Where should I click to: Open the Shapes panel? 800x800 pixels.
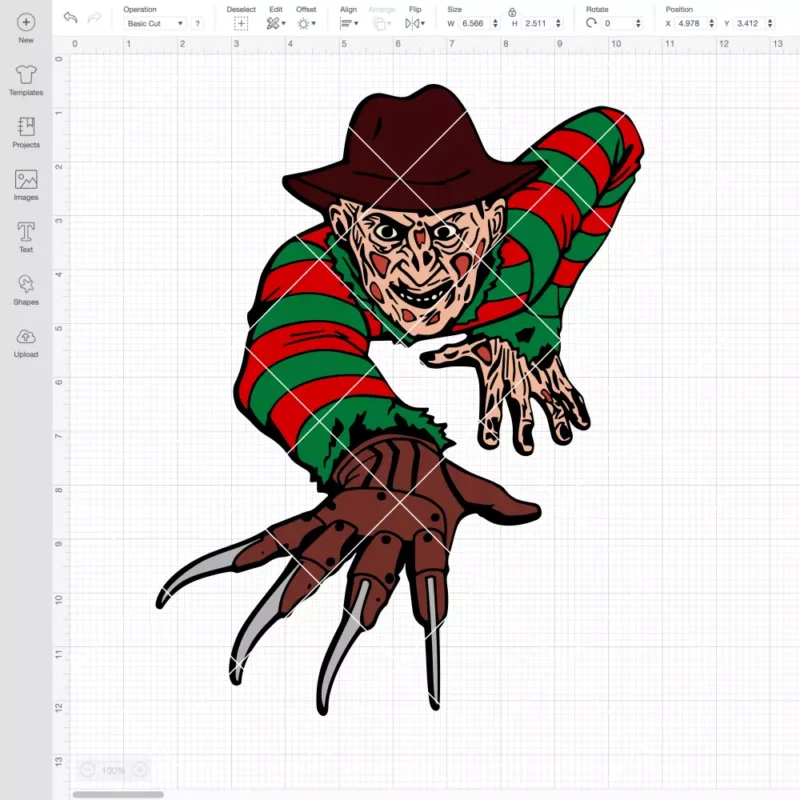pyautogui.click(x=26, y=290)
